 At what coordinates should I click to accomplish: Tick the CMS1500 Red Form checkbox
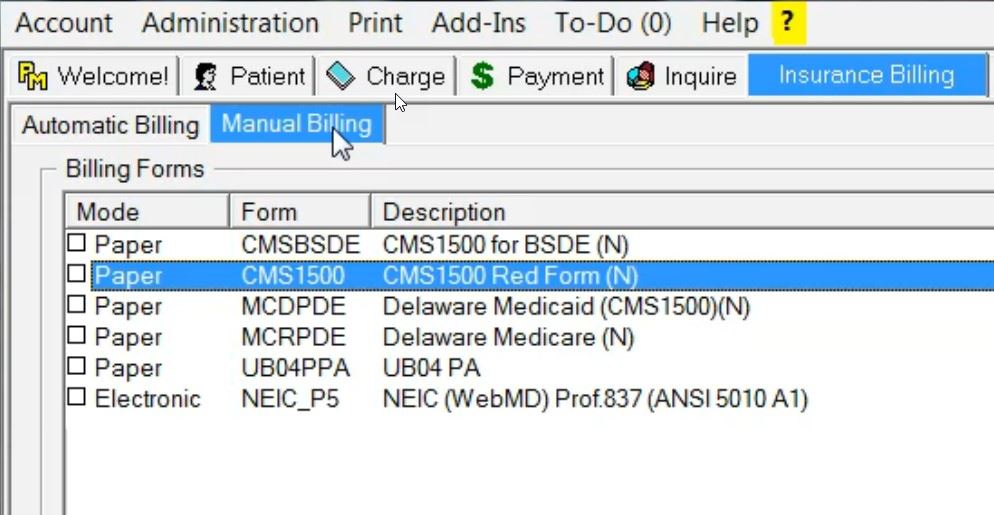click(x=77, y=274)
